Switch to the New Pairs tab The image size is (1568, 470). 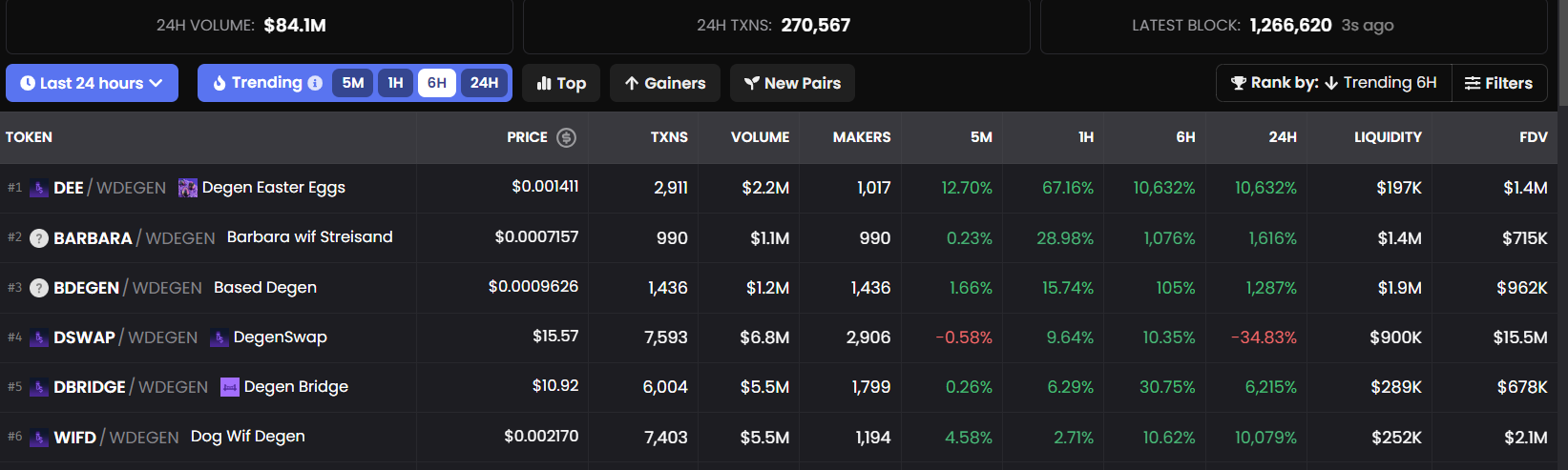(x=792, y=83)
